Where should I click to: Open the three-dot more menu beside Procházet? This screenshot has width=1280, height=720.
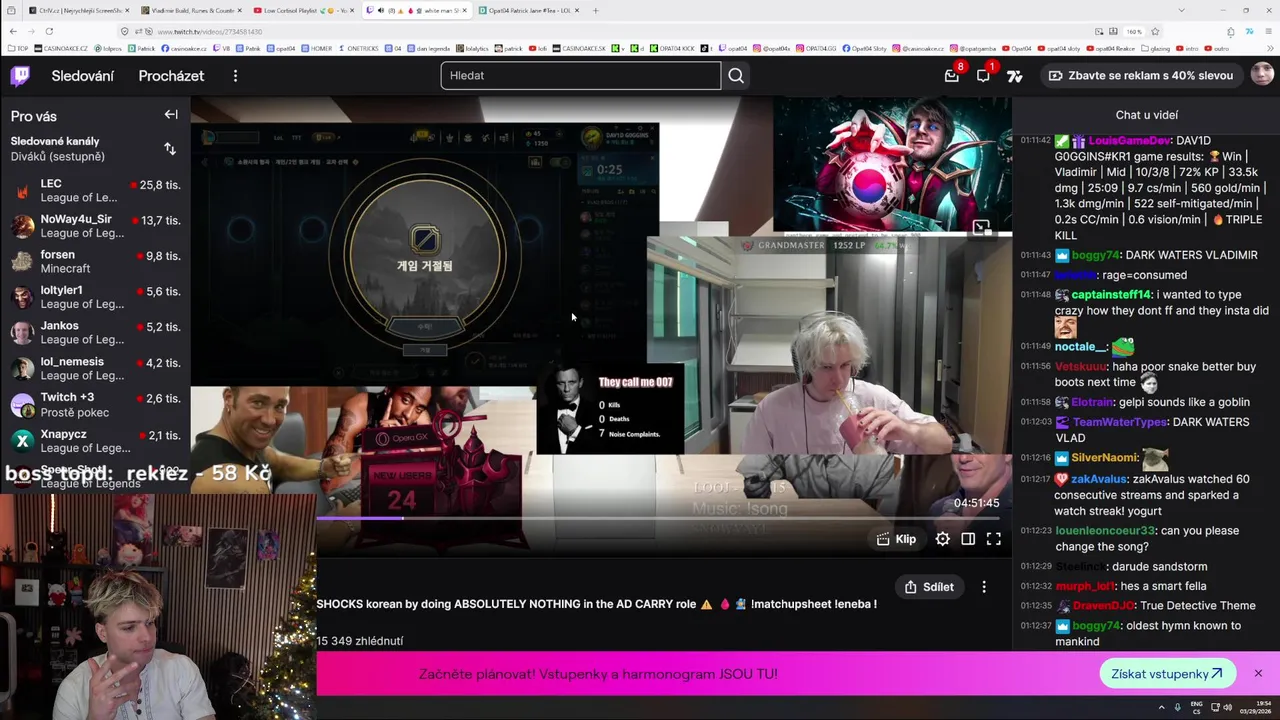(235, 76)
